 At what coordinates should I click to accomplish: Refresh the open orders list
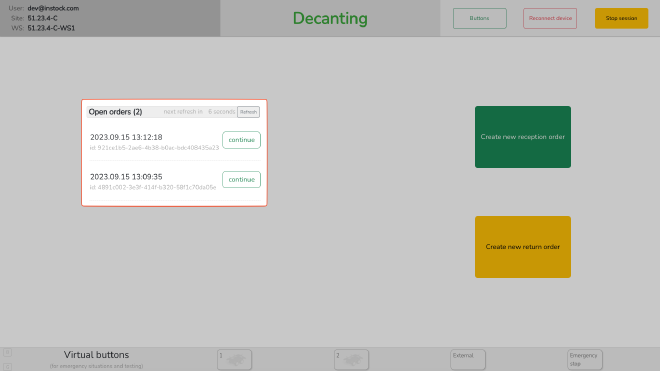point(248,112)
